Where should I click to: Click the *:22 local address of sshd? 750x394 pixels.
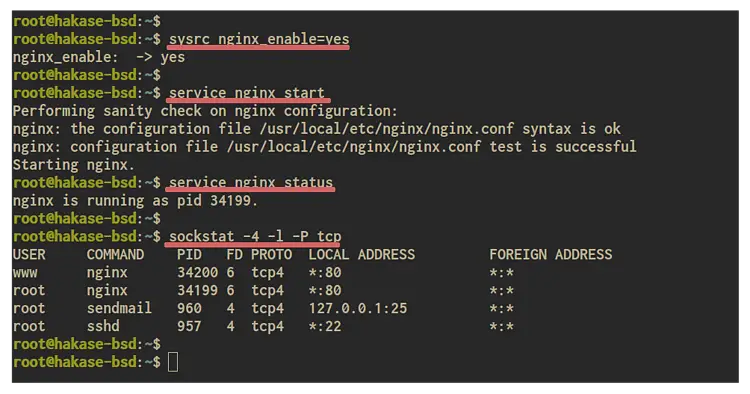(325, 326)
